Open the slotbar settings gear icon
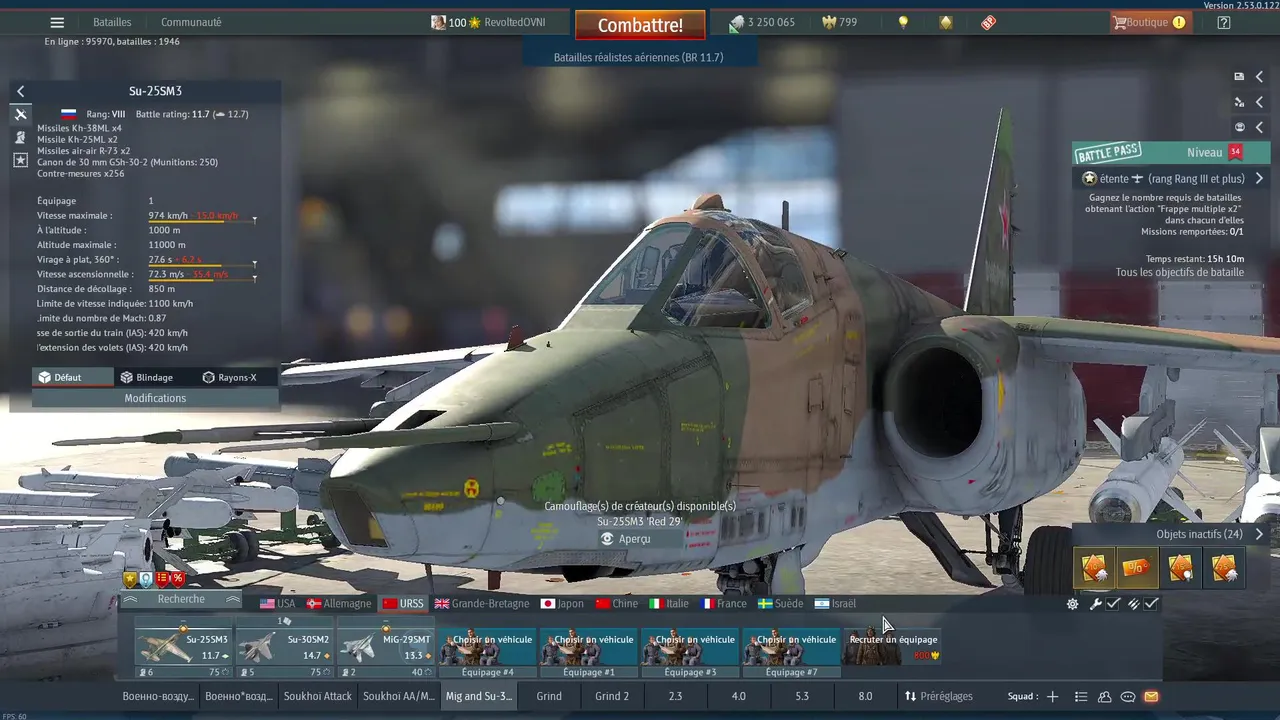Viewport: 1280px width, 720px height. coord(1073,604)
